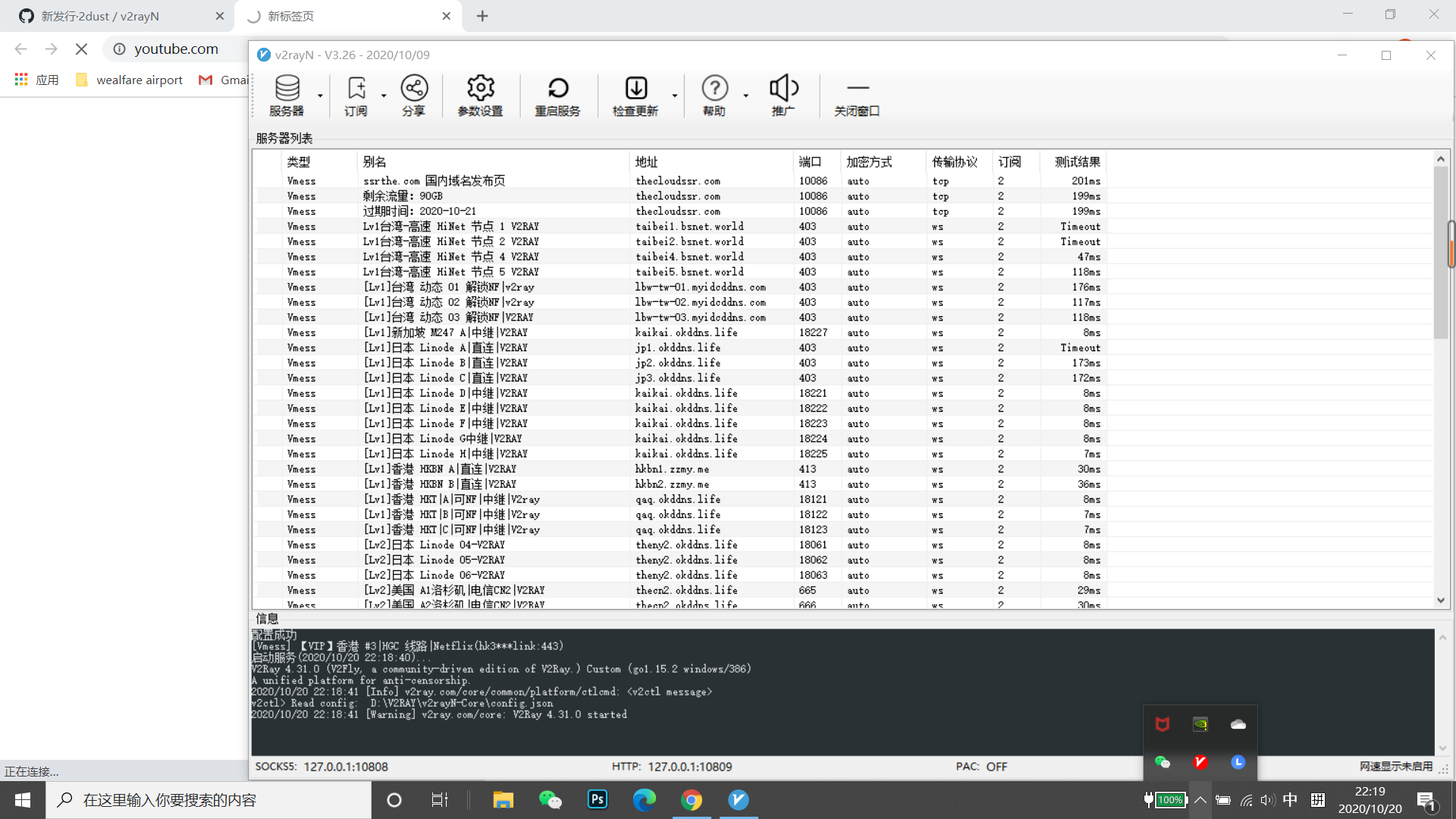Click the v2rayN red V tray icon
The width and height of the screenshot is (1456, 819).
point(1200,763)
